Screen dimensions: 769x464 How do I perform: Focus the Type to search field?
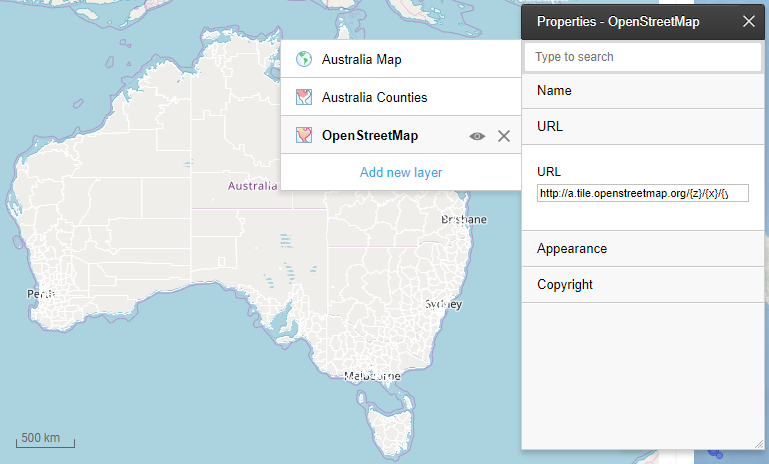(643, 57)
